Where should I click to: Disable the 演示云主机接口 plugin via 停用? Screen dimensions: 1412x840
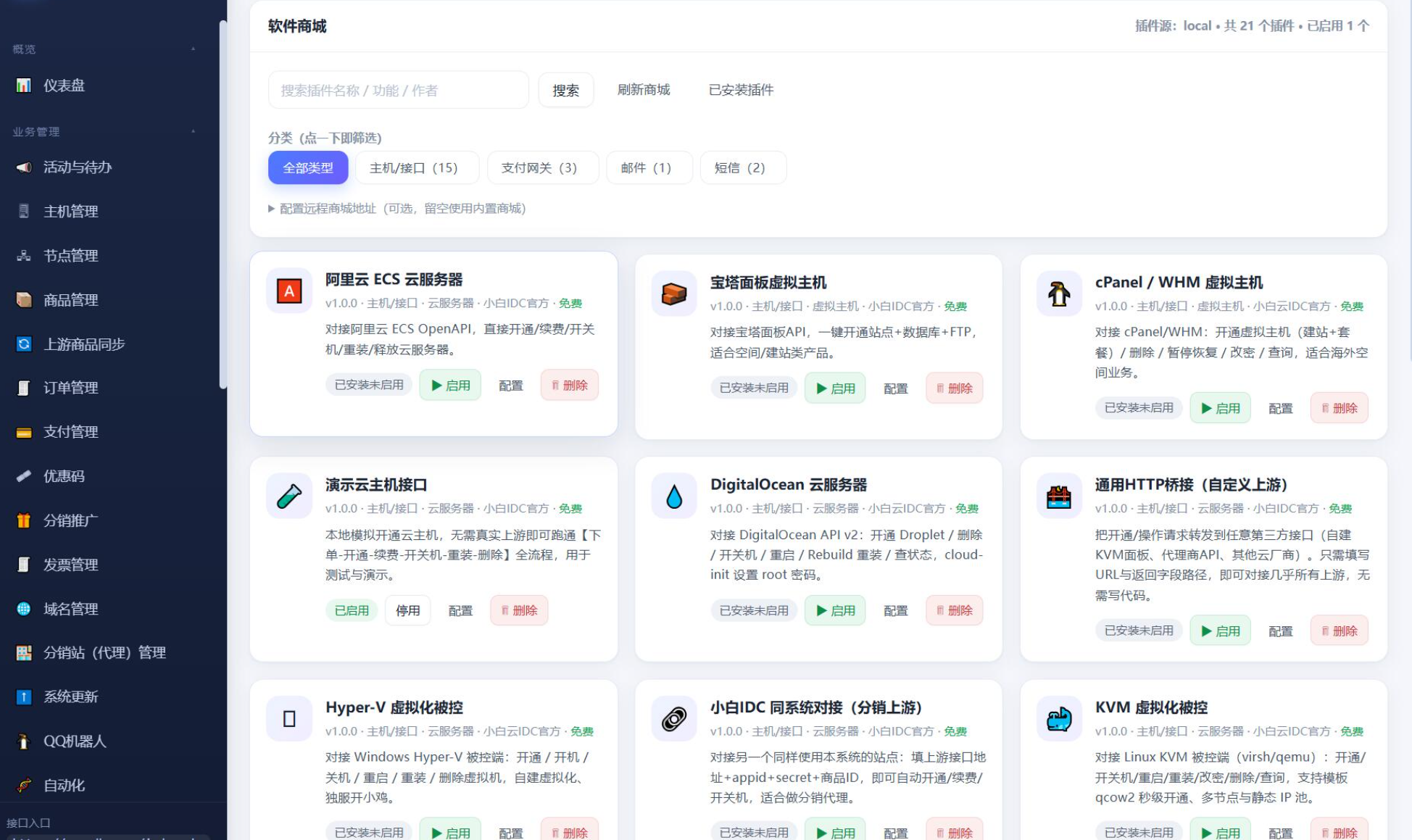pos(407,611)
